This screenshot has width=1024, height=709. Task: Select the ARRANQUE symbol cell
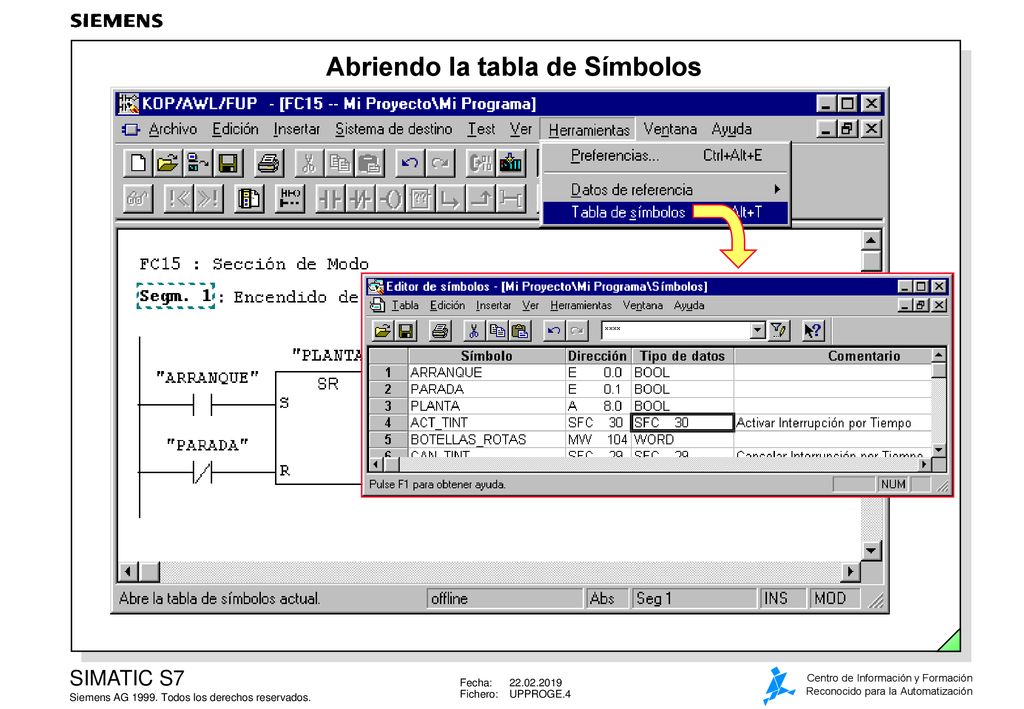coord(487,372)
